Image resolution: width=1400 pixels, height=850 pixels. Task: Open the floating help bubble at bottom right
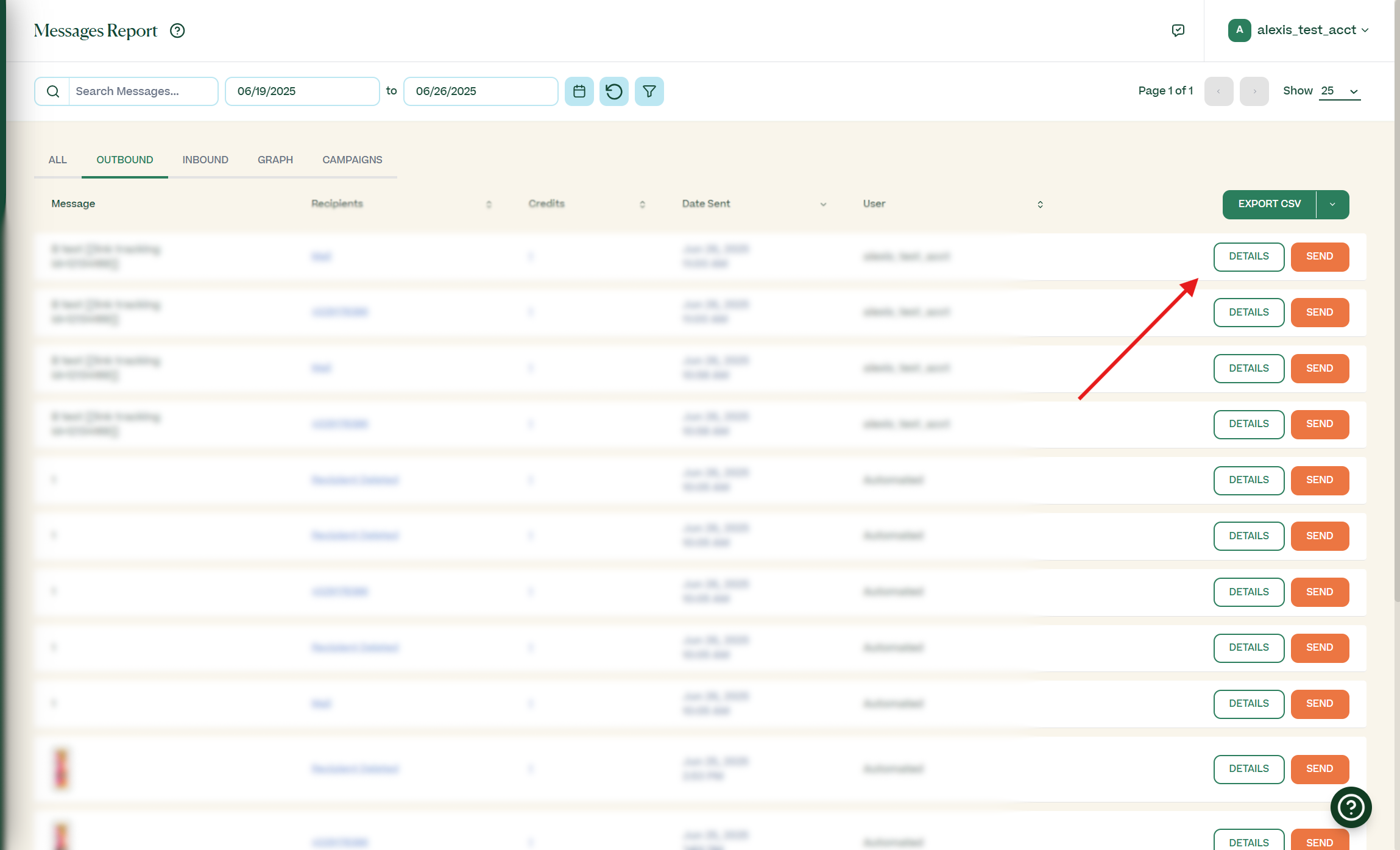pyautogui.click(x=1351, y=807)
